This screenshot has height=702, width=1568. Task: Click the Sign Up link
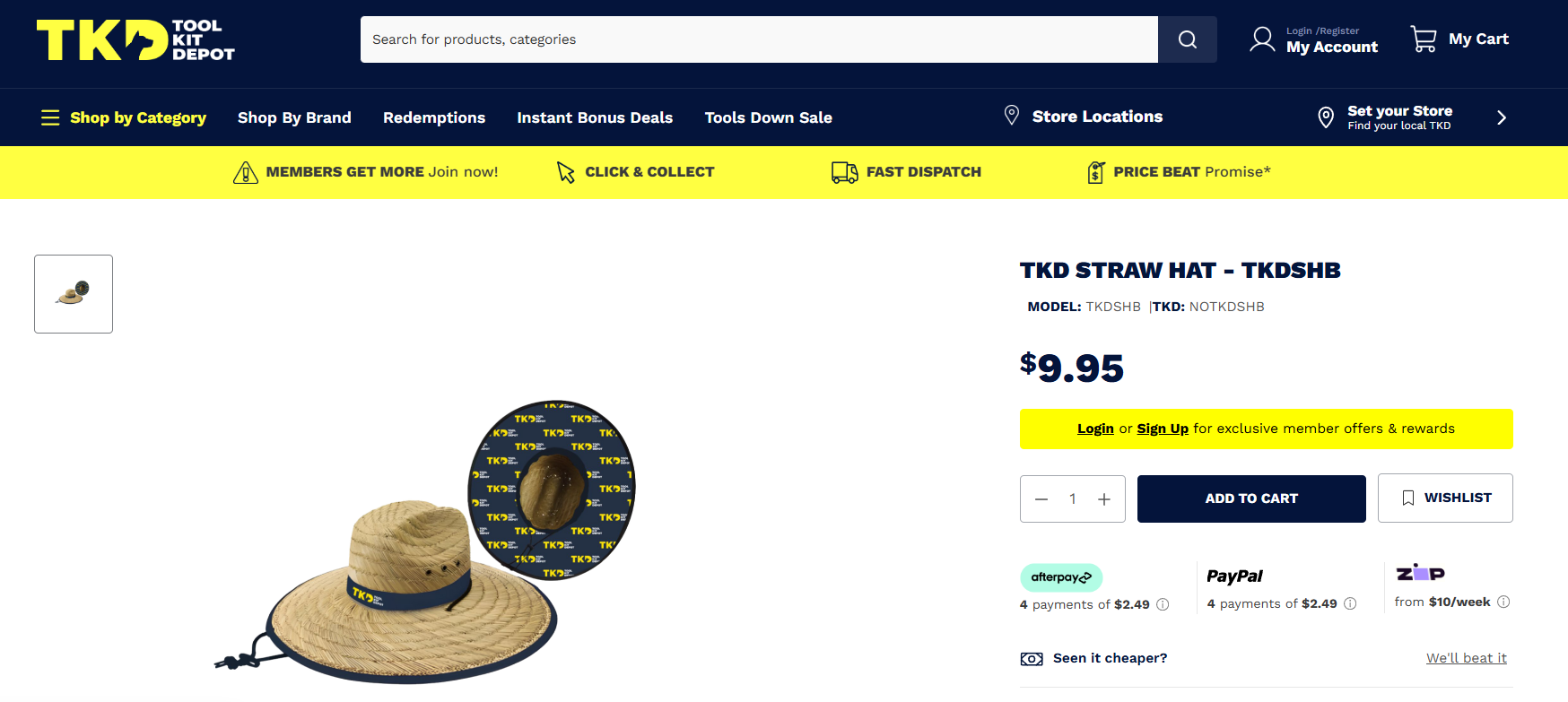pyautogui.click(x=1163, y=429)
